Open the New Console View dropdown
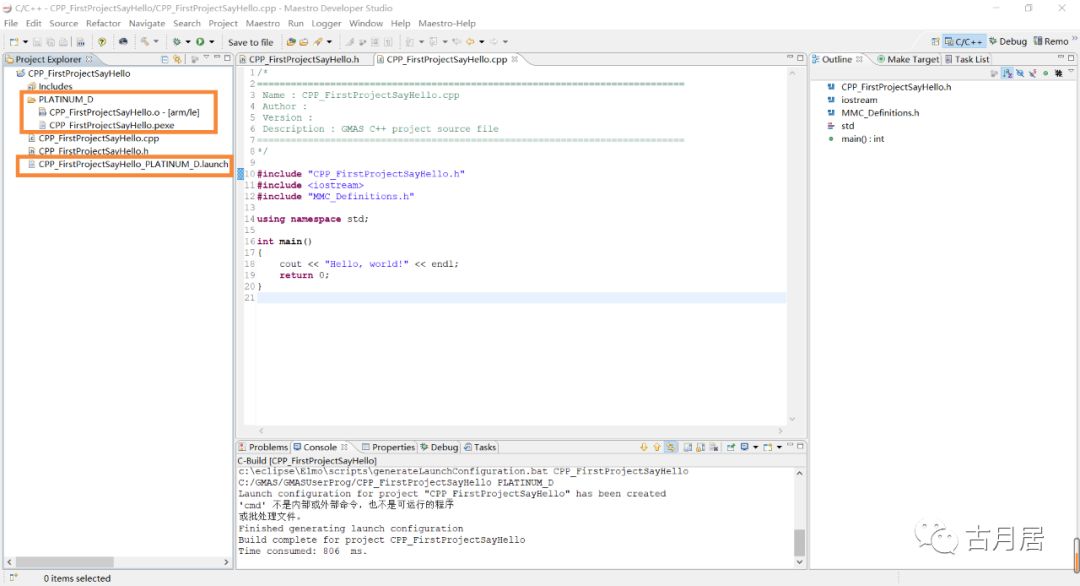Screen dimensions: 1080x586 tap(779, 448)
